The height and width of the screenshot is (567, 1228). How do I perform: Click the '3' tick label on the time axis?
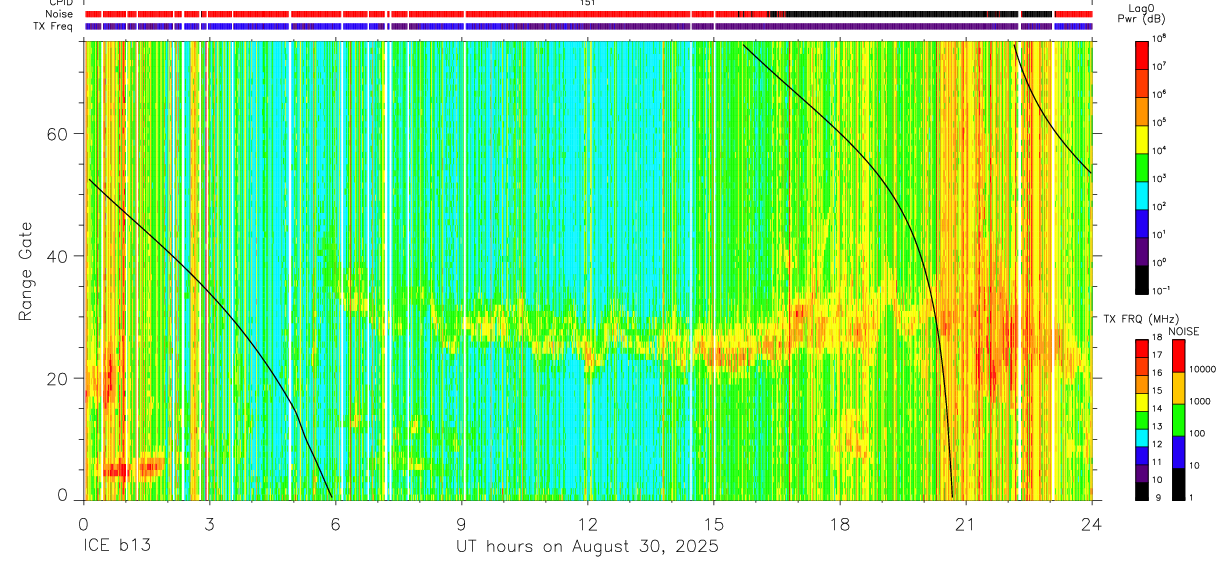tap(209, 523)
